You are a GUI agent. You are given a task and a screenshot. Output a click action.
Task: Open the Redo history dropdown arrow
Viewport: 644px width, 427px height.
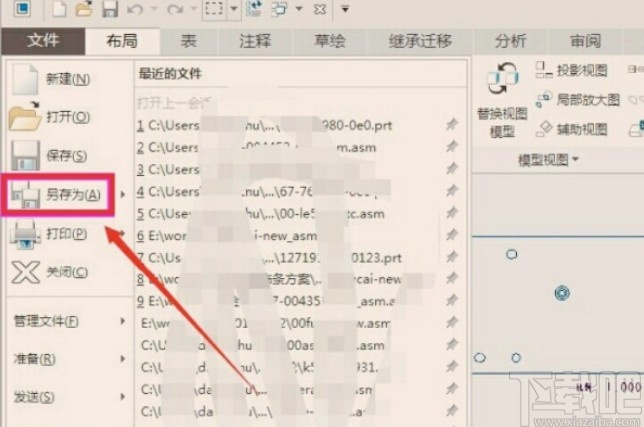194,9
